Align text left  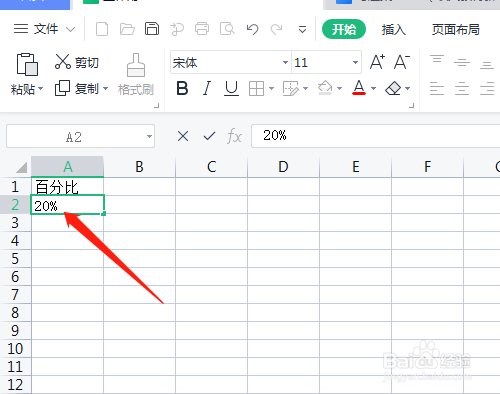pyautogui.click(x=437, y=88)
